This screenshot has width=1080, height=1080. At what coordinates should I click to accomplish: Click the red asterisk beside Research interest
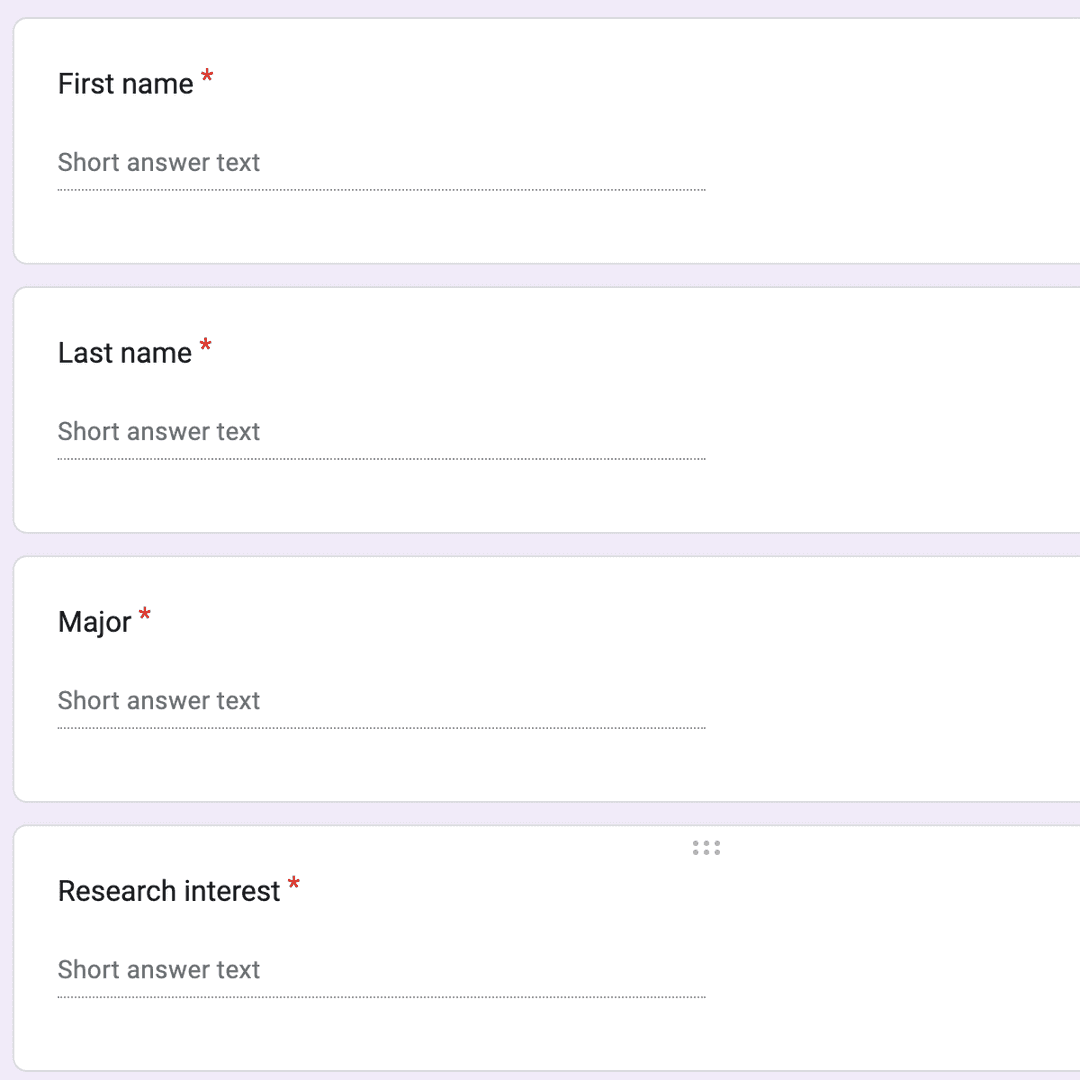294,885
